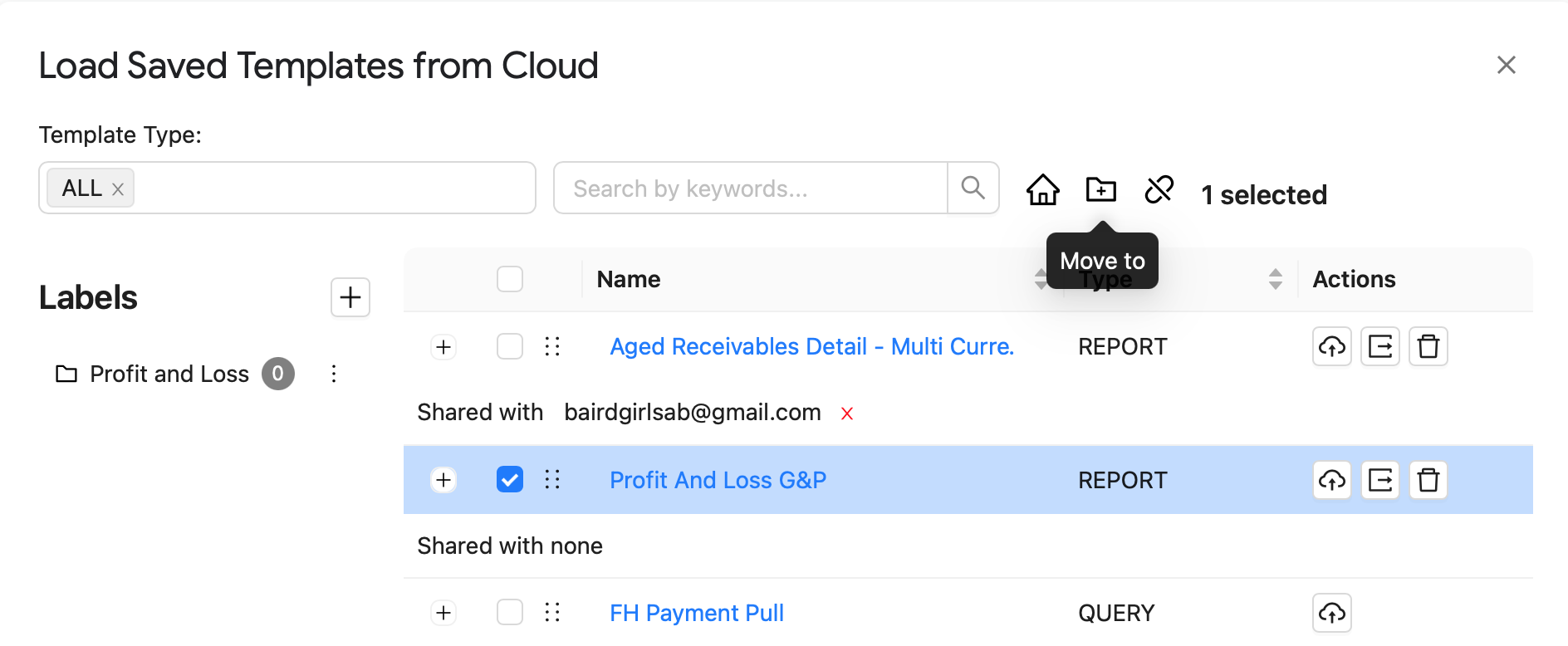
Task: Remove the bairdgirlsab@gmail.com share
Action: [847, 414]
